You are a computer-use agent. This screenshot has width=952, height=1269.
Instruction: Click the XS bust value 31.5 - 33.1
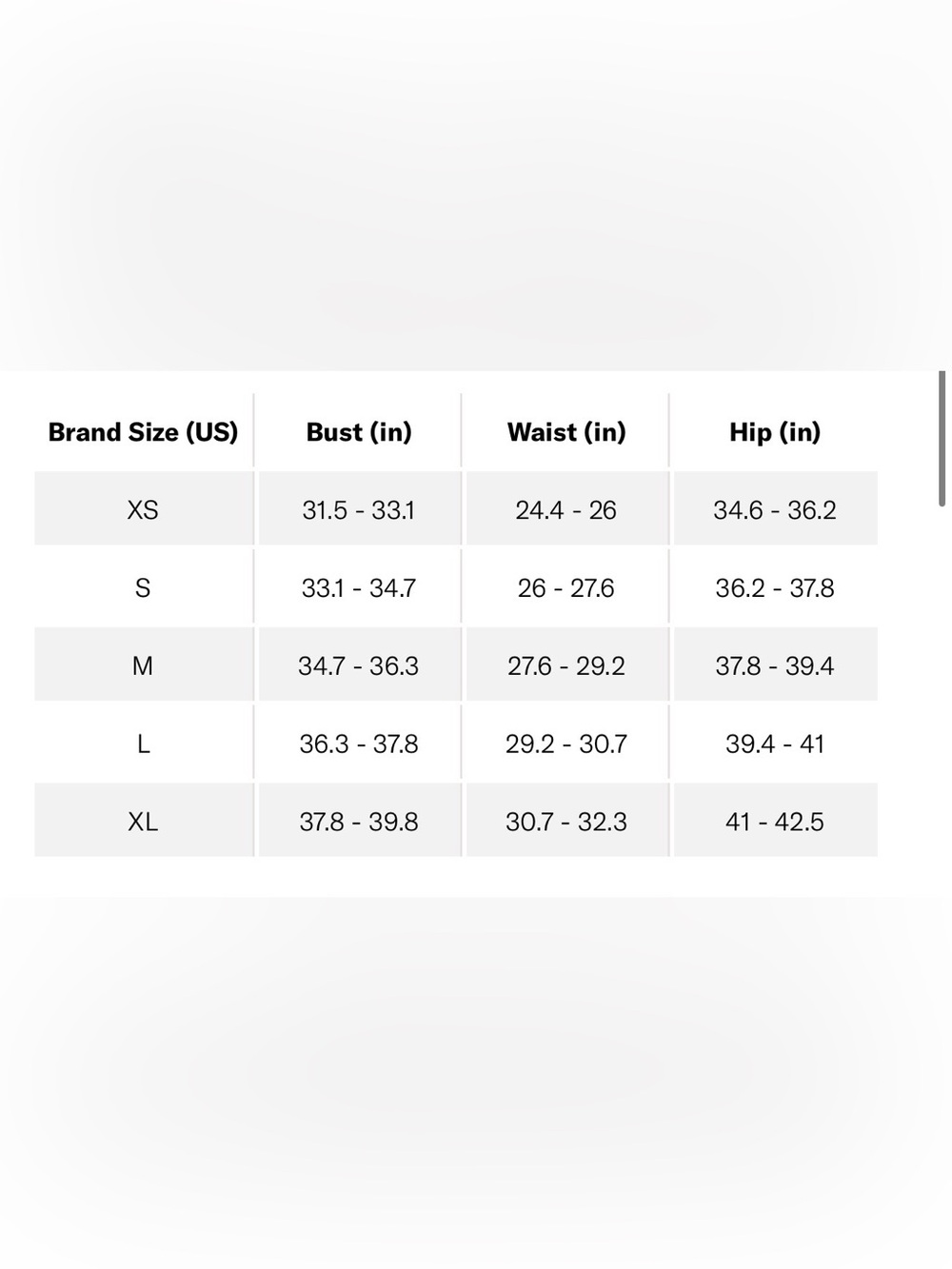[x=359, y=510]
